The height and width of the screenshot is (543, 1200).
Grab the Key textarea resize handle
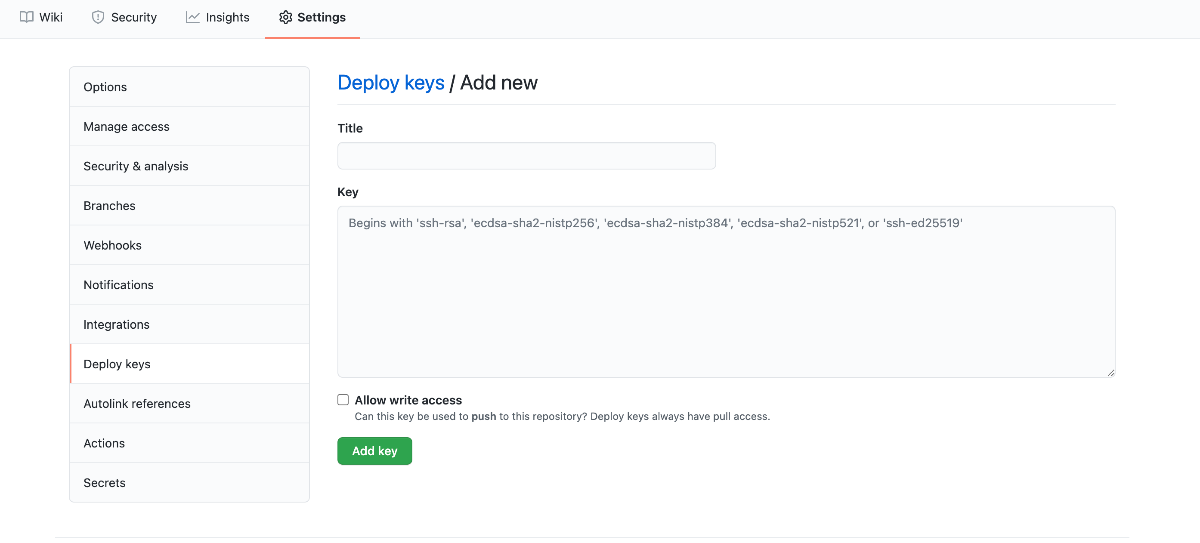[1110, 372]
